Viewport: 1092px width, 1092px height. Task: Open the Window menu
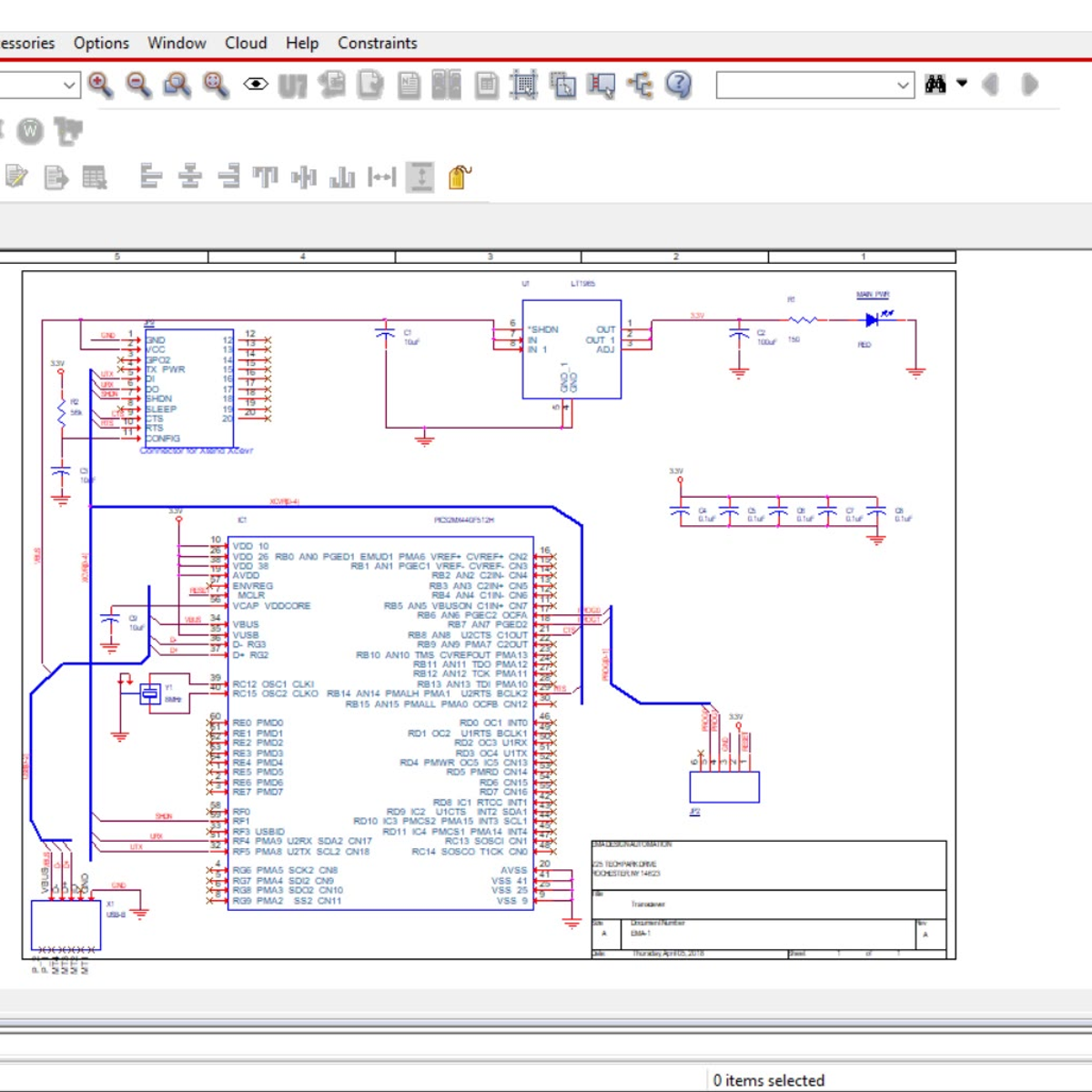point(177,43)
